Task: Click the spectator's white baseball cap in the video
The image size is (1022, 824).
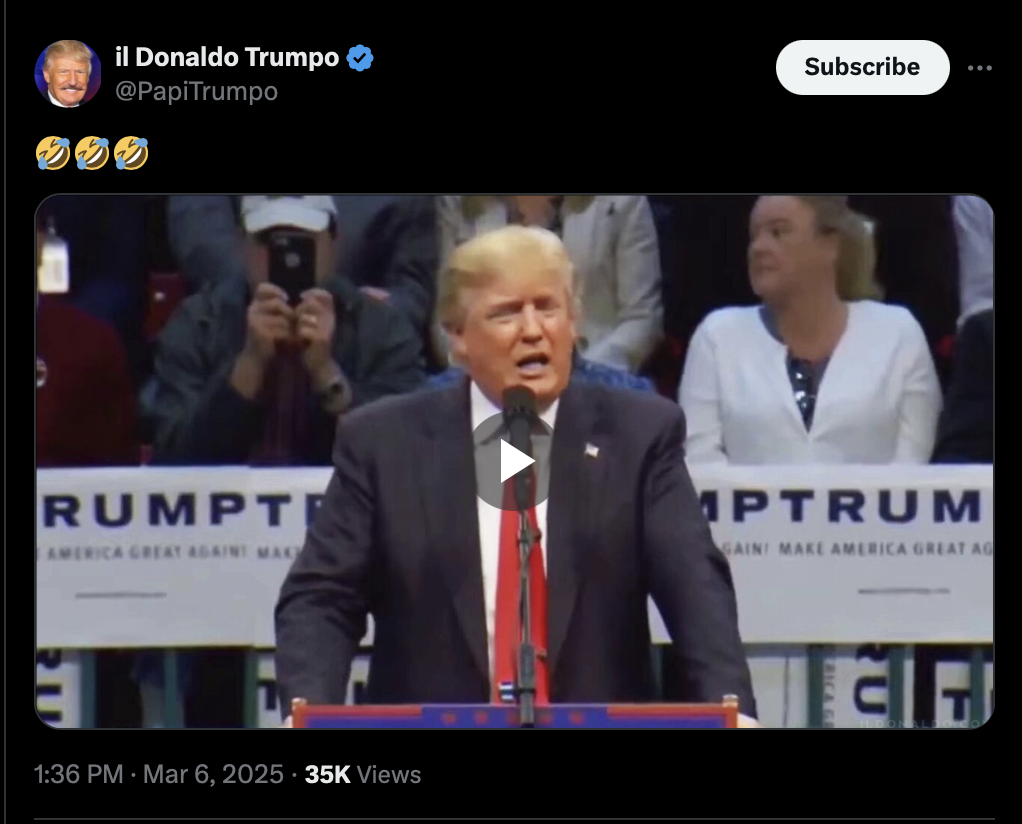Action: [289, 213]
